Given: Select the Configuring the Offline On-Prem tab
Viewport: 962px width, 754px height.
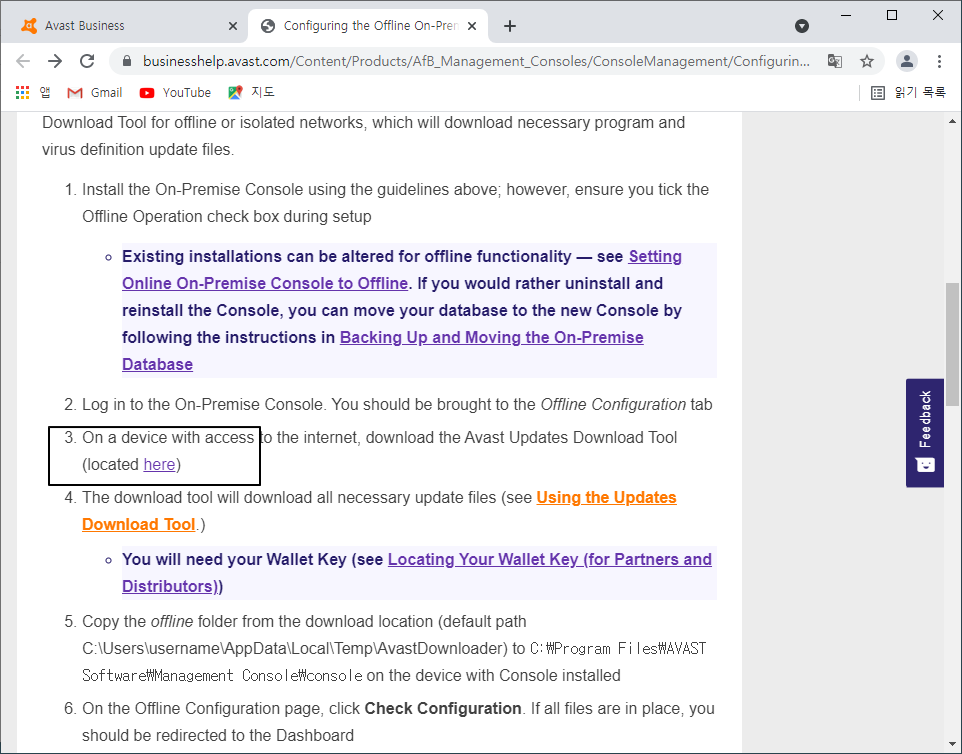Looking at the screenshot, I should point(368,26).
